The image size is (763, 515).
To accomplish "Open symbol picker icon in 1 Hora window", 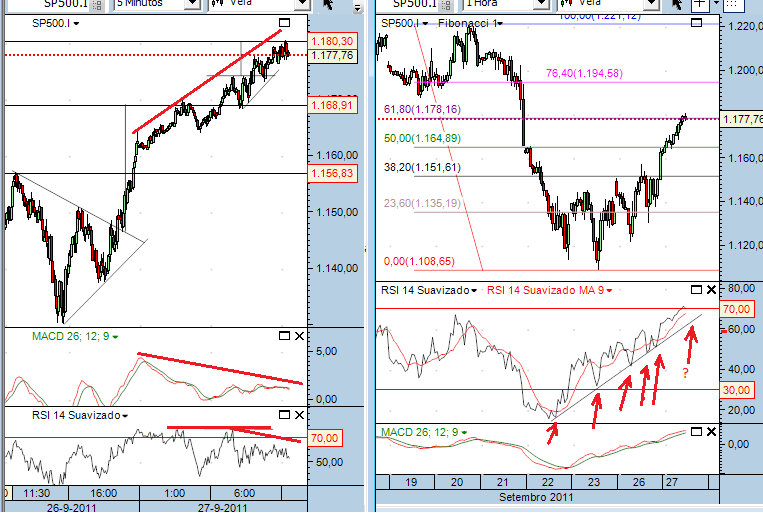I will click(445, 4).
